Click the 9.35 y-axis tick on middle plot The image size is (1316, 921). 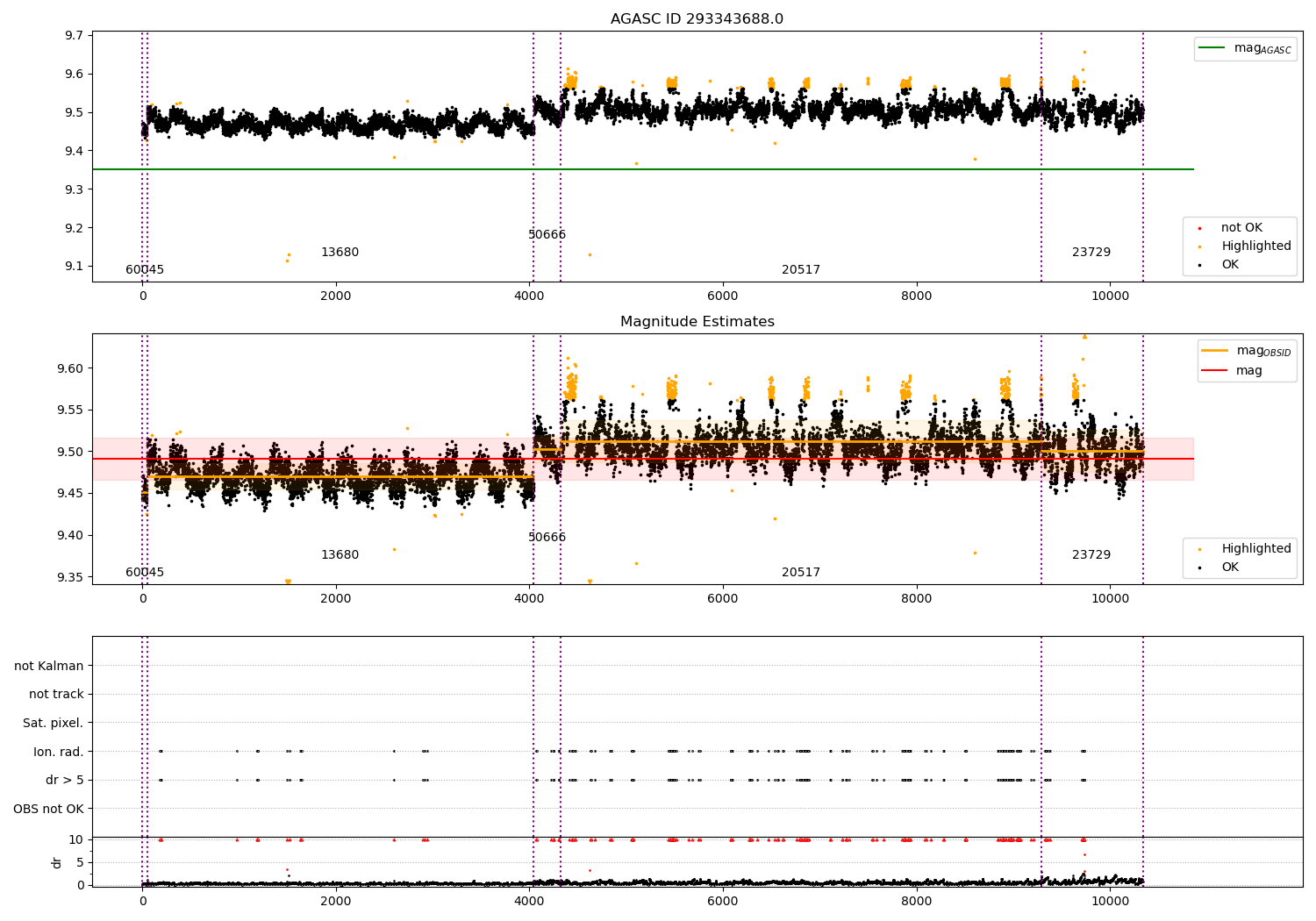pyautogui.click(x=70, y=578)
